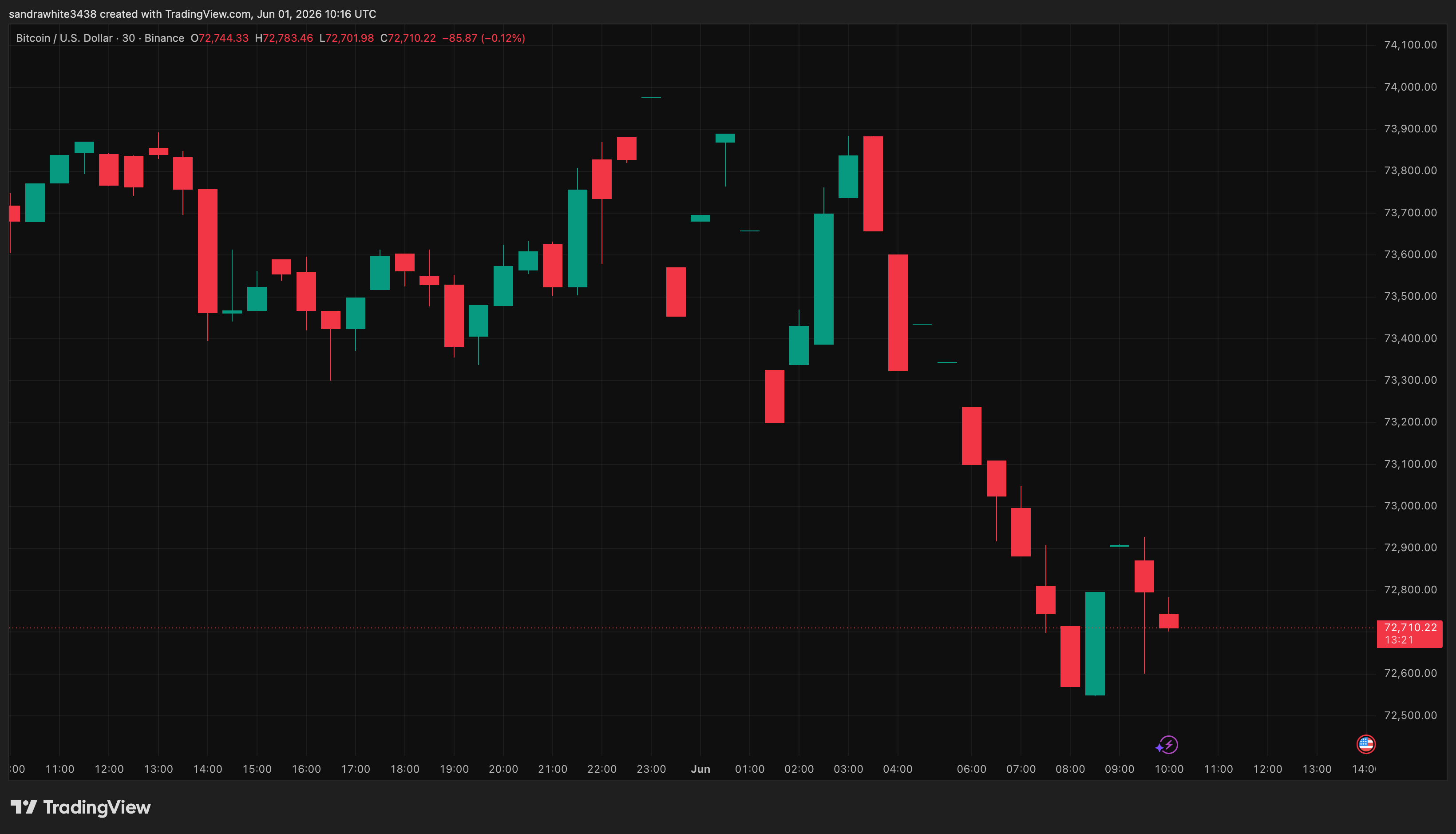Viewport: 1456px width, 834px height.
Task: Click the low value L72,701.98
Action: 346,38
